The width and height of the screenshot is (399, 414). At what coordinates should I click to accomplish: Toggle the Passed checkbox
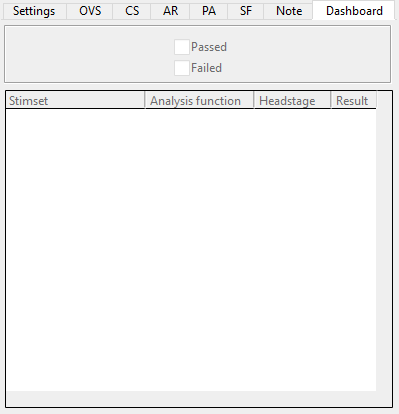point(182,47)
